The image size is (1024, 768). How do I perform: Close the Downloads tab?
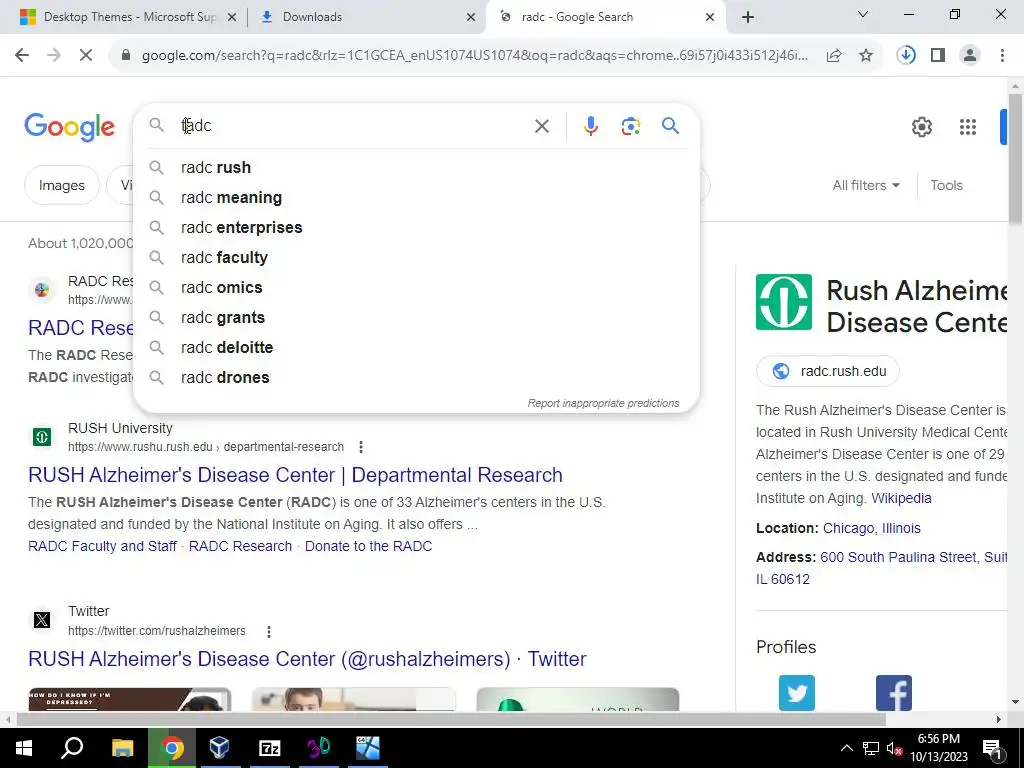click(471, 17)
